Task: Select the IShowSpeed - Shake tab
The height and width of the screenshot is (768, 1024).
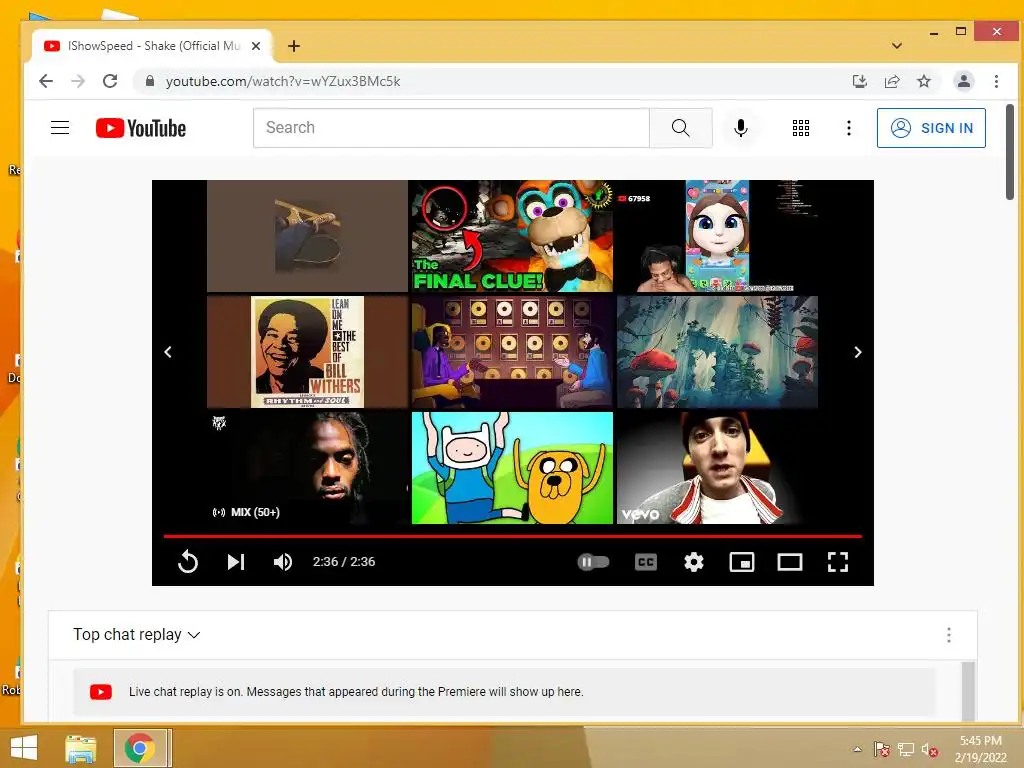Action: pos(152,46)
